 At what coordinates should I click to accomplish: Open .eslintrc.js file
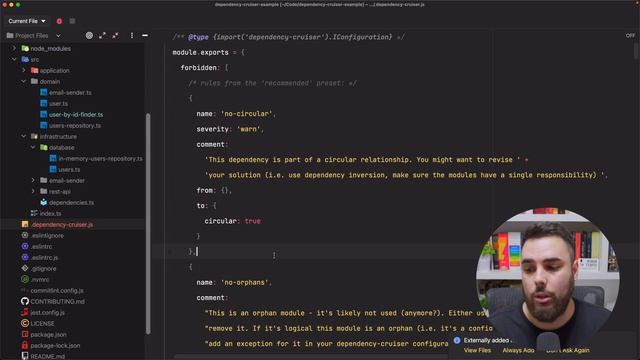pyautogui.click(x=44, y=258)
